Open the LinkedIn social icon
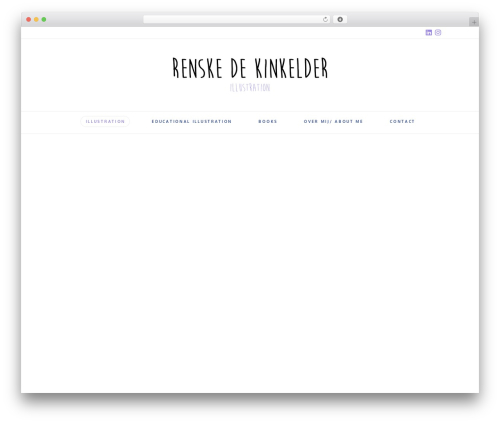This screenshot has height=423, width=500. [x=429, y=32]
